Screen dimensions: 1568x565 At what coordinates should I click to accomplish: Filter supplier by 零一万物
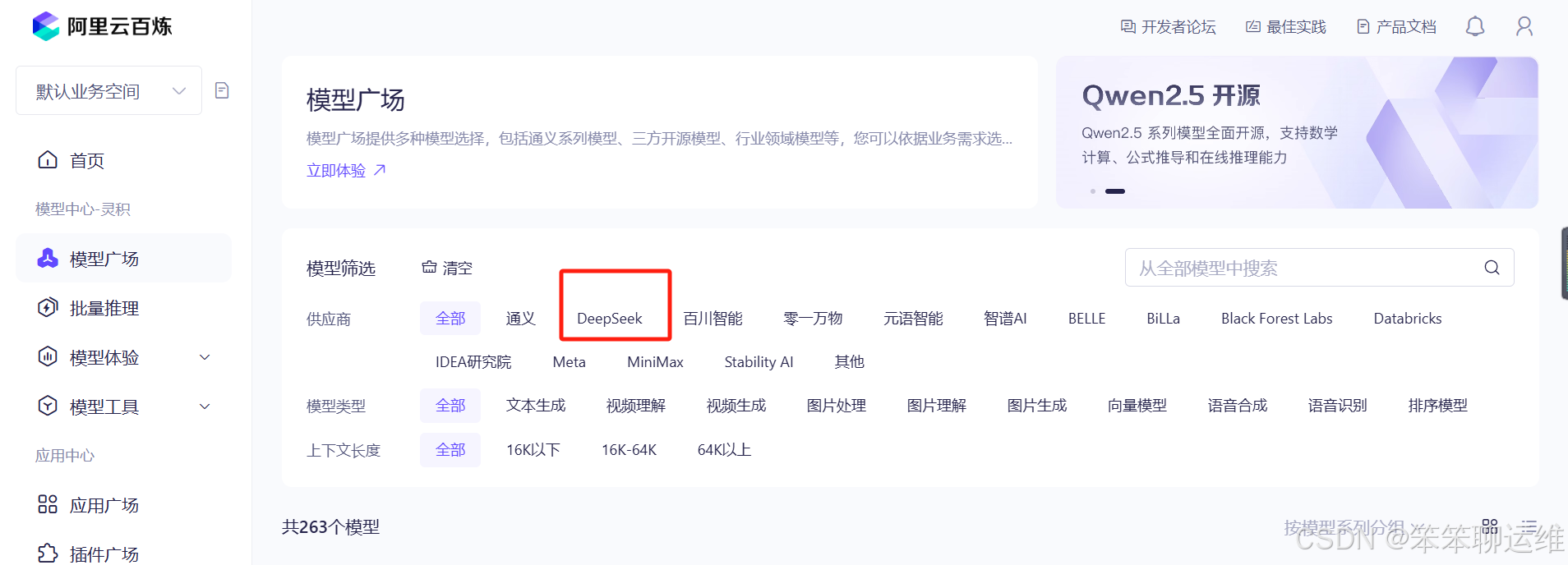(x=813, y=319)
